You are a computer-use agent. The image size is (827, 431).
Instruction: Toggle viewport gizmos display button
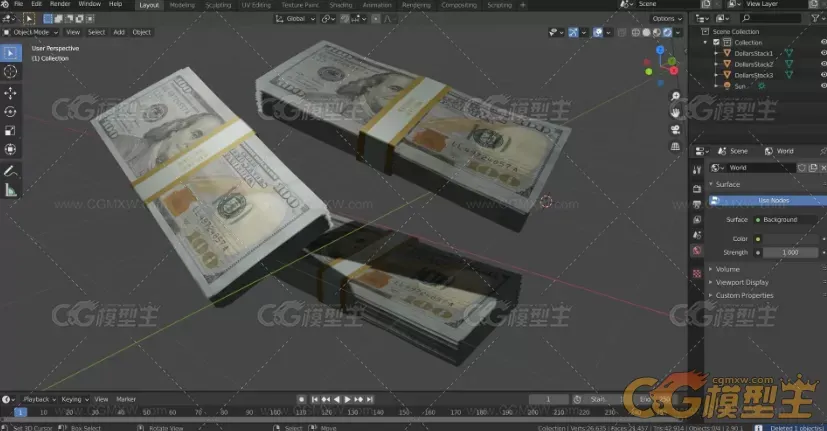click(573, 33)
